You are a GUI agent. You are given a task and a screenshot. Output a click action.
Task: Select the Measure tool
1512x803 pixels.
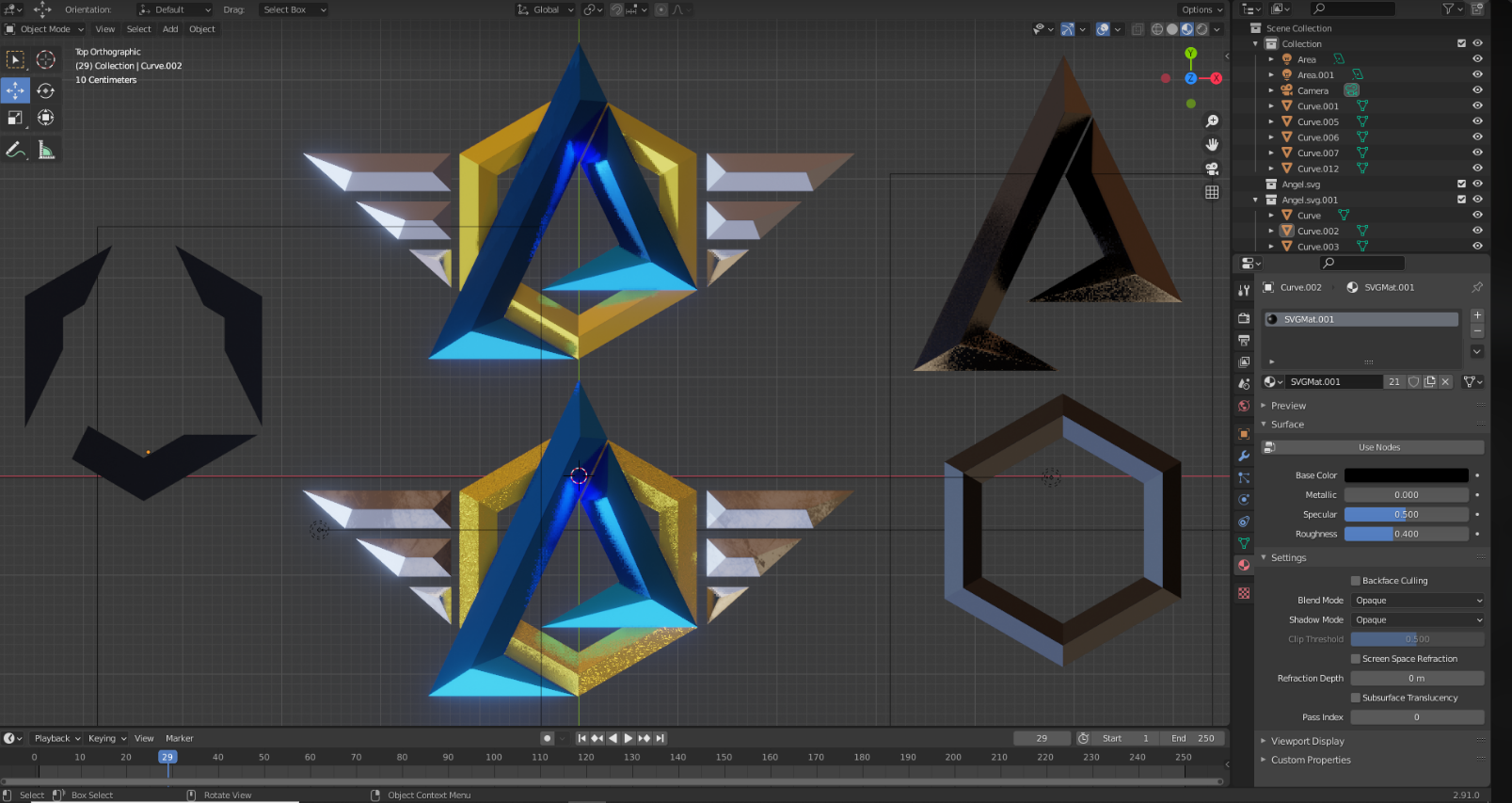(x=45, y=150)
